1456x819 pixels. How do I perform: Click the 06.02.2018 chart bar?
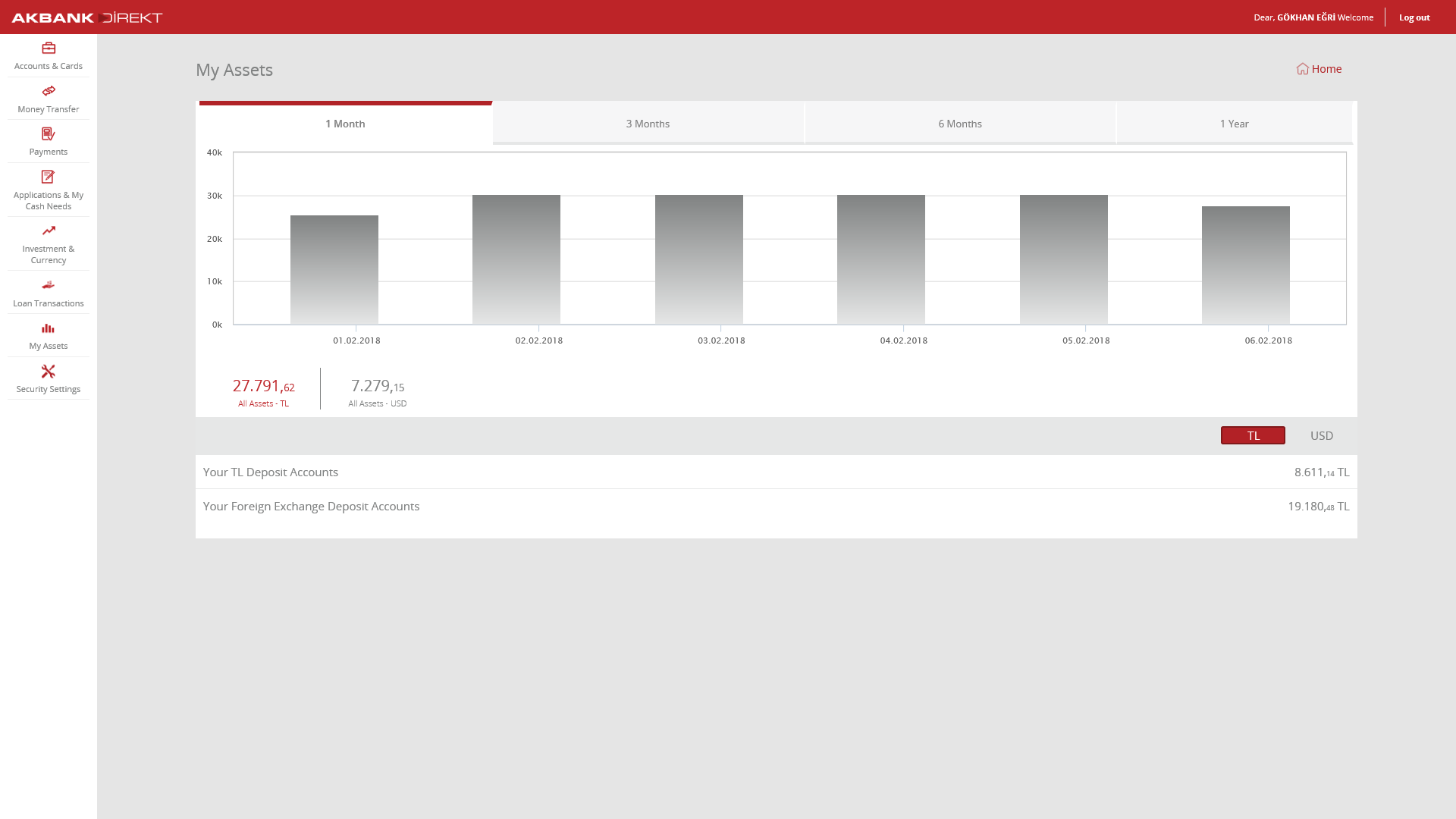(x=1245, y=265)
